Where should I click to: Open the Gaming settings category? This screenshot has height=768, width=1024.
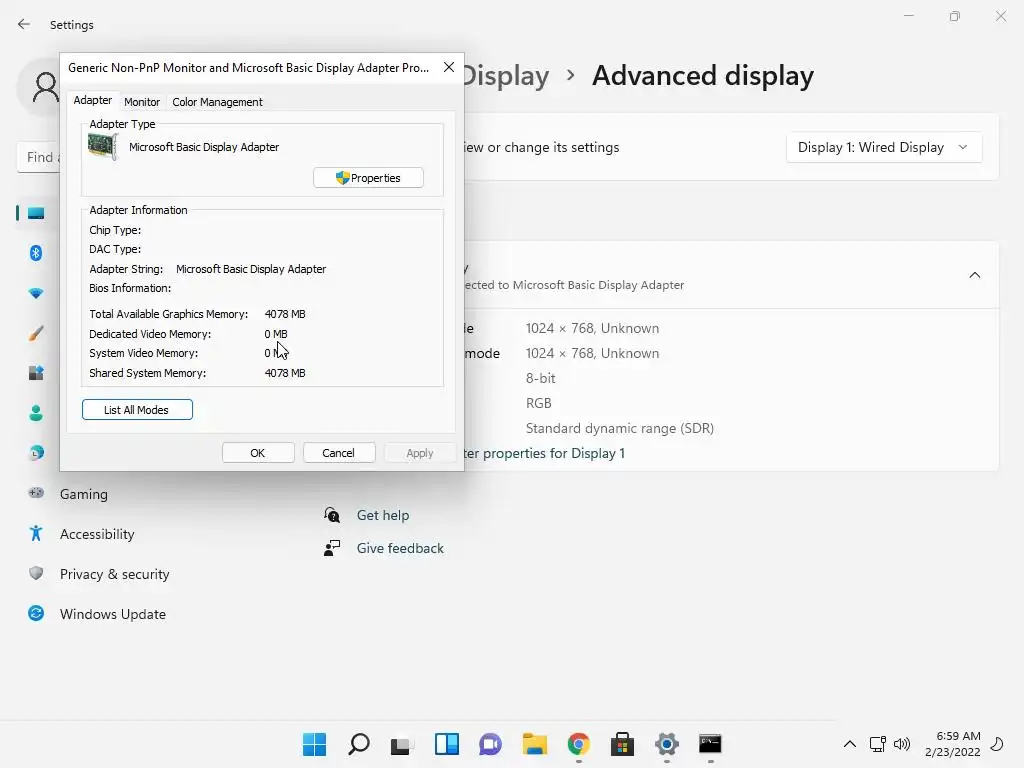pyautogui.click(x=84, y=494)
